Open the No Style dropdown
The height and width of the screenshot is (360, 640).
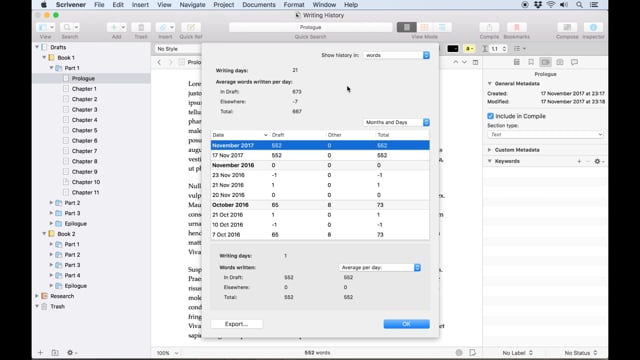click(x=178, y=49)
